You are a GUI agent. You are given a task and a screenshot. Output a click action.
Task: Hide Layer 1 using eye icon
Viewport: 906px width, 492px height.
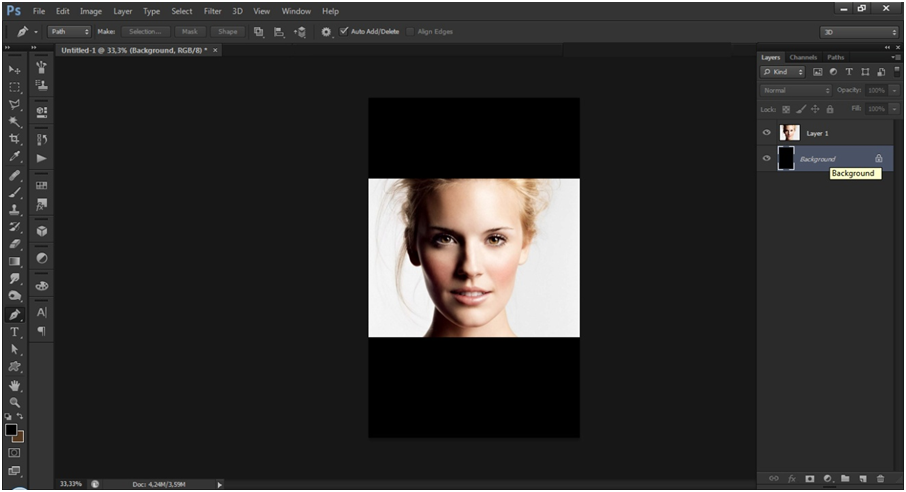click(x=767, y=133)
